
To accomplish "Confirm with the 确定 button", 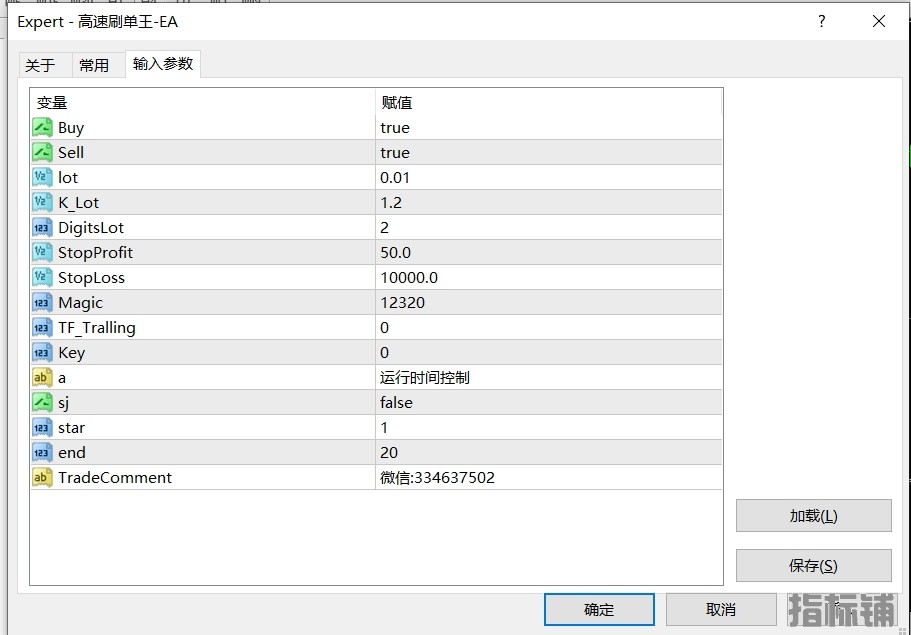I will [x=599, y=609].
